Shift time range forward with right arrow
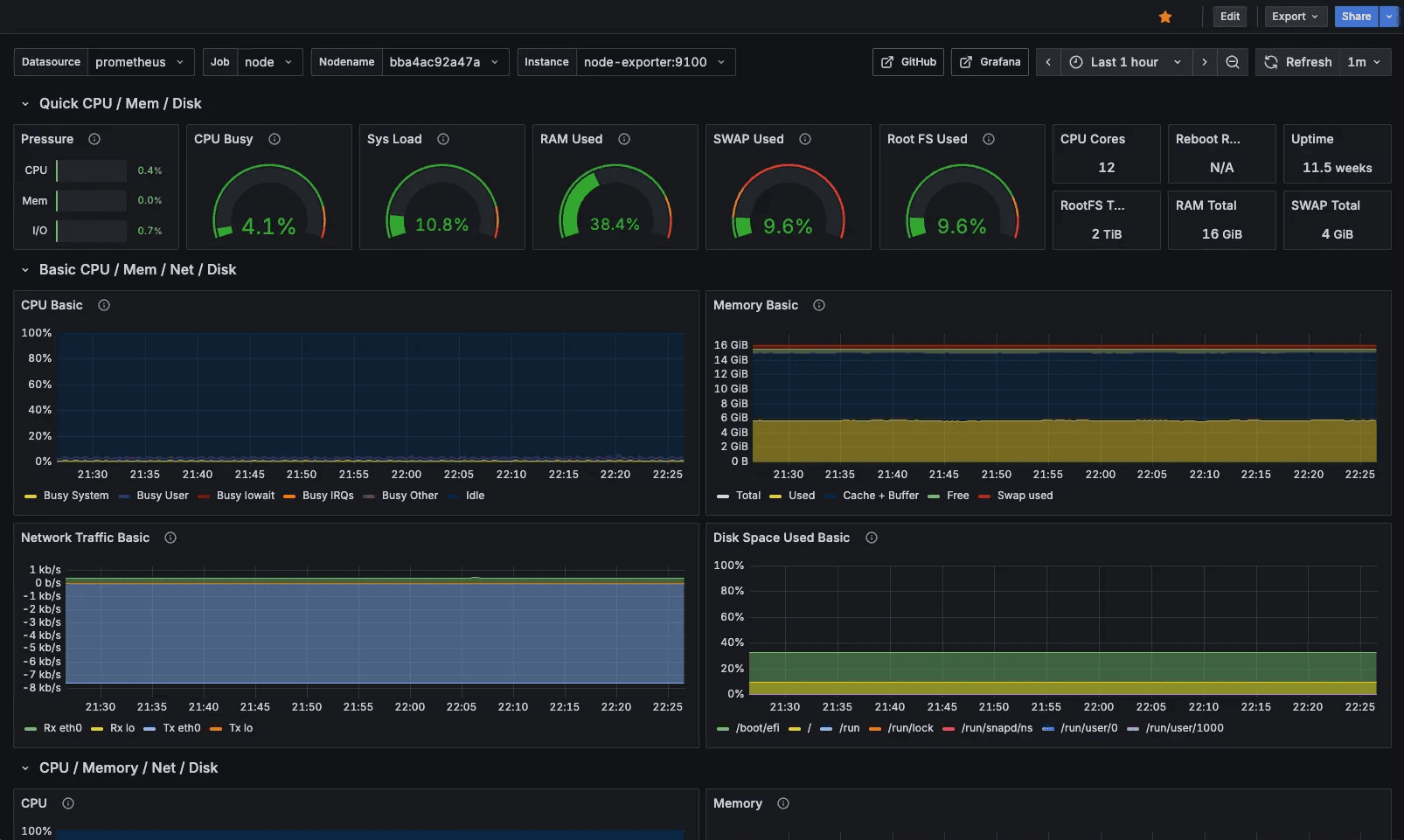The image size is (1404, 840). [1204, 62]
